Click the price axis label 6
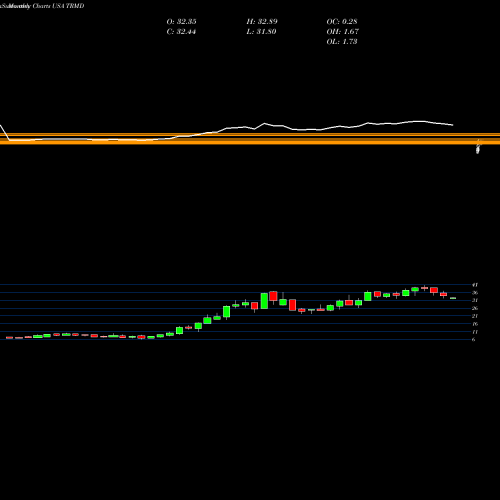Image resolution: width=500 pixels, height=500 pixels. 474,340
